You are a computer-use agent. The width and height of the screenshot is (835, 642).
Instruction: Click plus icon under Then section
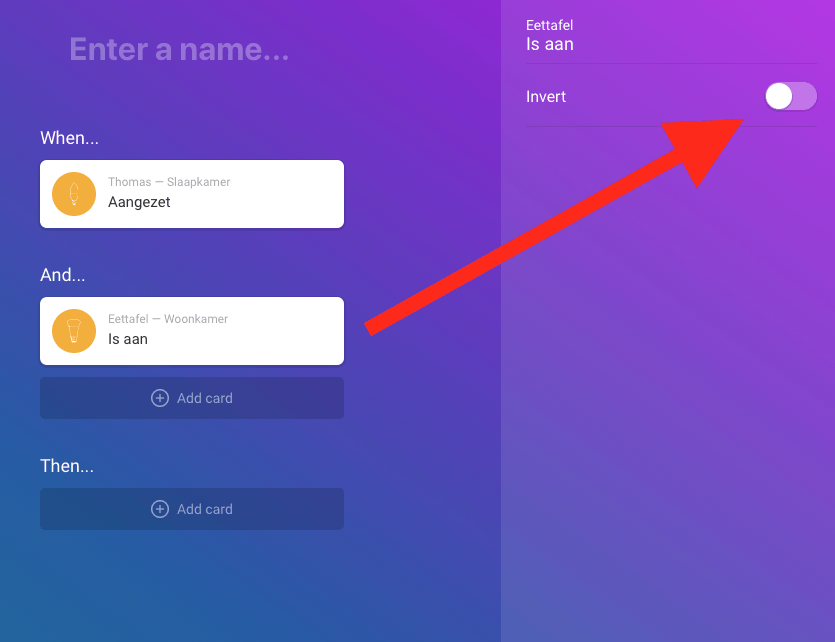point(160,509)
